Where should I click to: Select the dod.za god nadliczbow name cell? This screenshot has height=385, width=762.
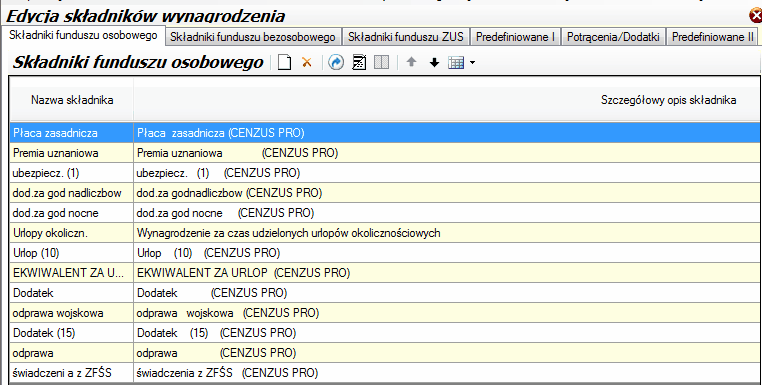[71, 193]
